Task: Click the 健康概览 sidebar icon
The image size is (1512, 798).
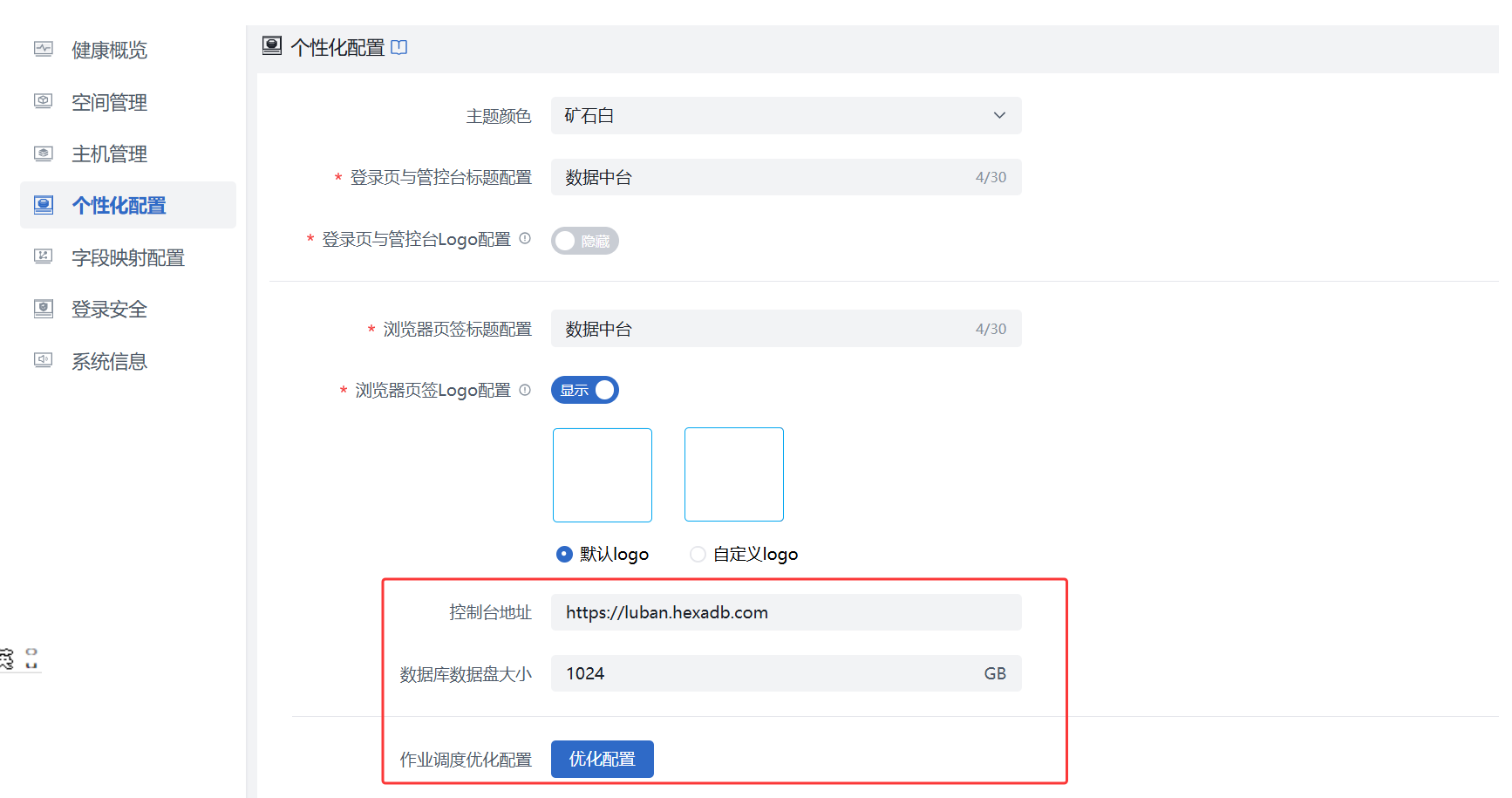Action: [44, 49]
